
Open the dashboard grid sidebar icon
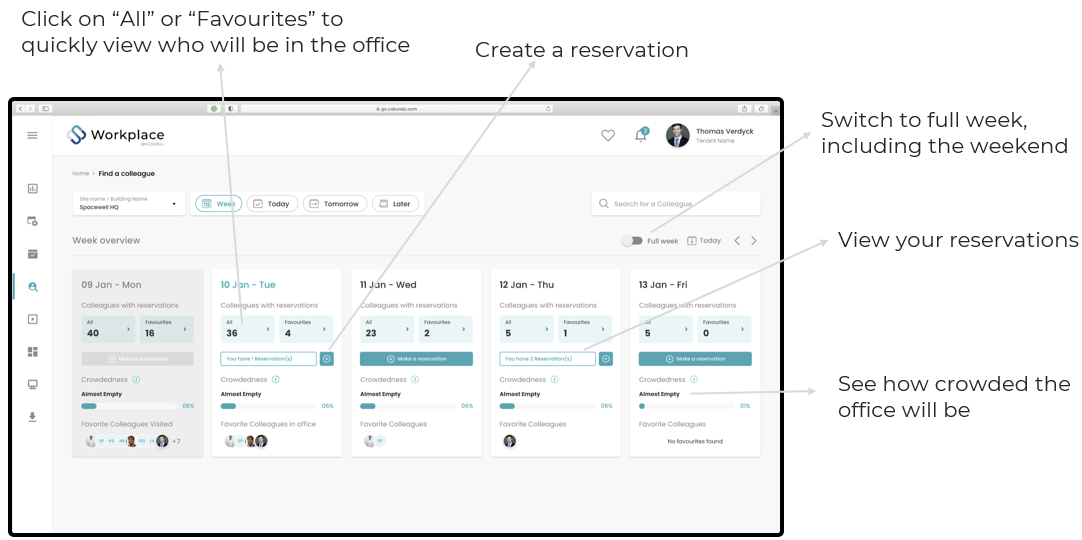click(x=32, y=352)
